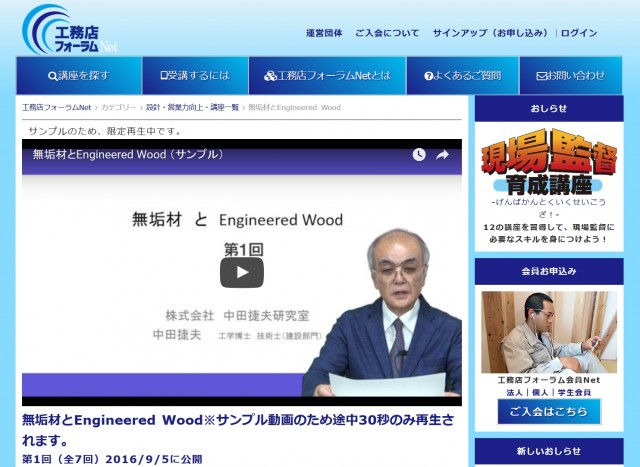Image resolution: width=640 pixels, height=467 pixels.
Task: Select the カテゴリー breadcrumb
Action: click(119, 107)
